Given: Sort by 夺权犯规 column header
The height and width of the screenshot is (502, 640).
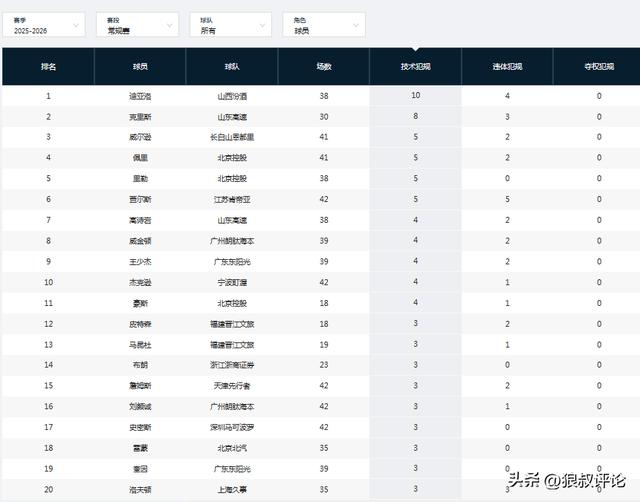Looking at the screenshot, I should pos(599,67).
